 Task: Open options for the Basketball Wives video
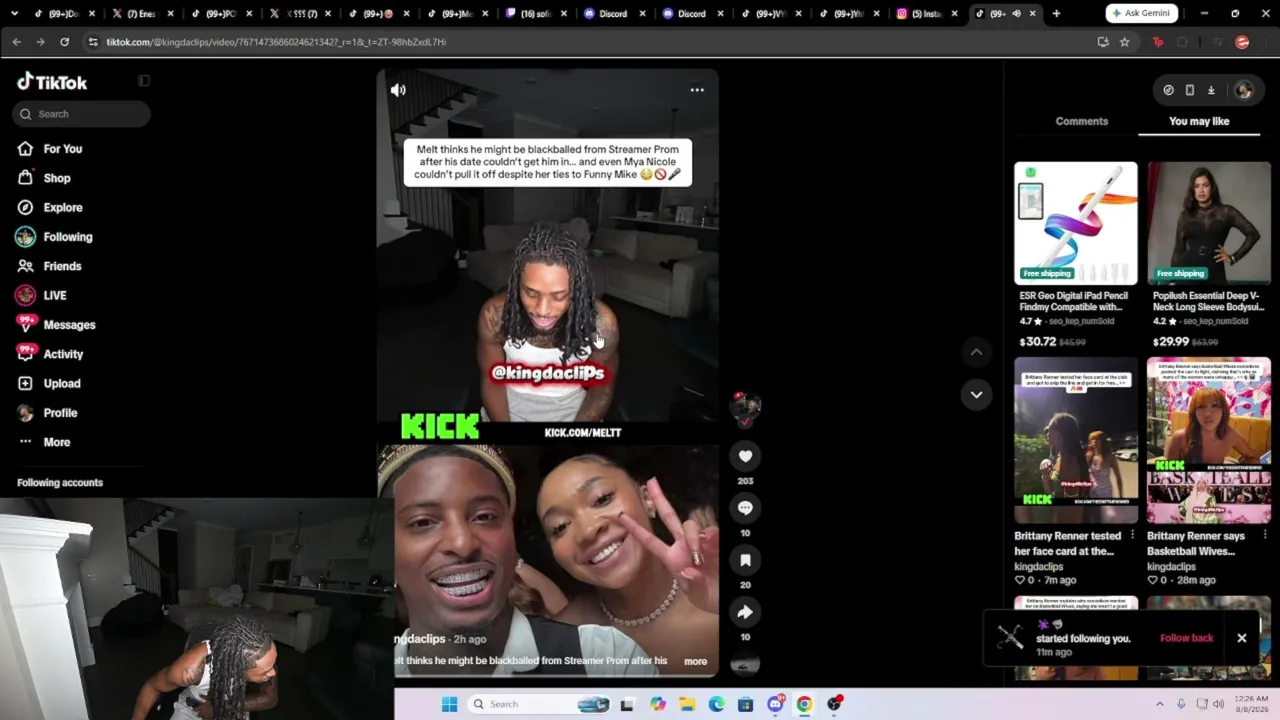1265,536
